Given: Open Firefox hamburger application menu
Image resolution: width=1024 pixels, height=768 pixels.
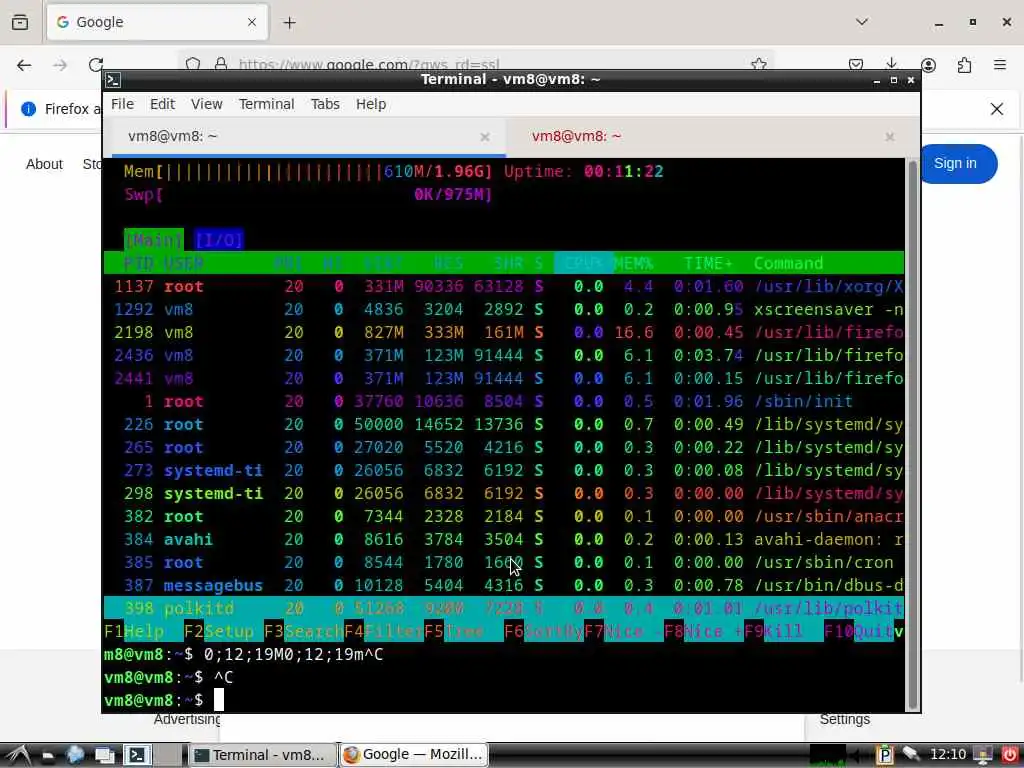Looking at the screenshot, I should coord(1000,65).
